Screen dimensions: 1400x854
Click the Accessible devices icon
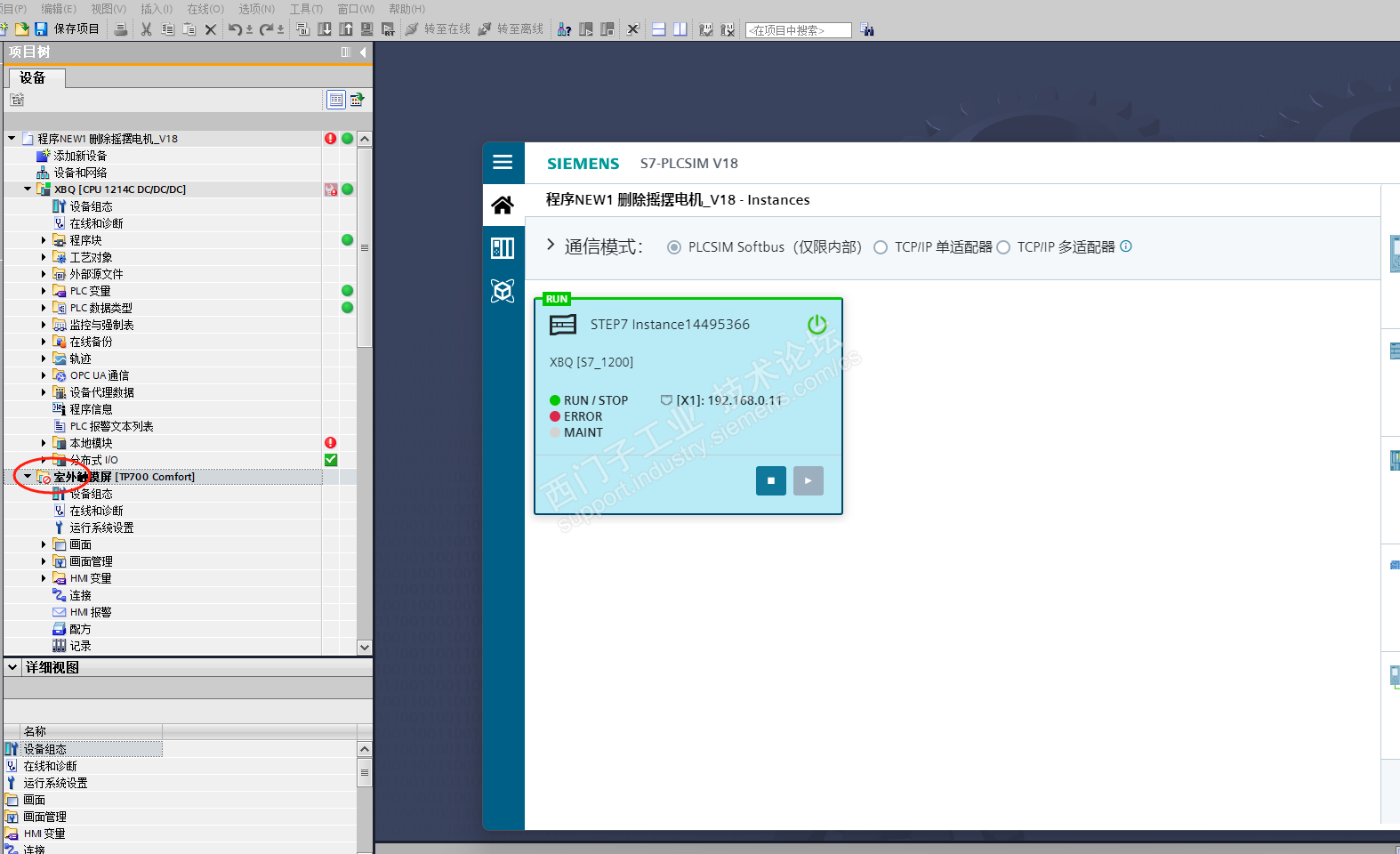click(x=564, y=29)
